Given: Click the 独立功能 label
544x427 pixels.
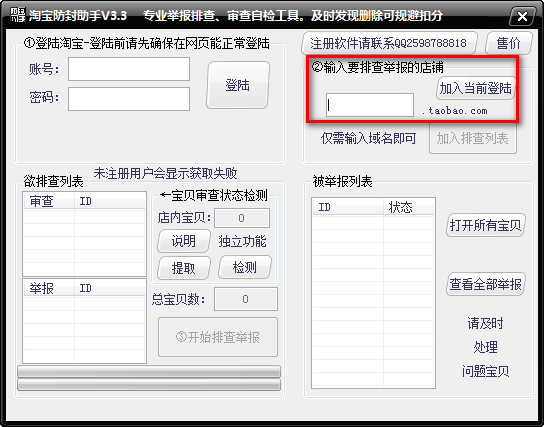Looking at the screenshot, I should [242, 241].
